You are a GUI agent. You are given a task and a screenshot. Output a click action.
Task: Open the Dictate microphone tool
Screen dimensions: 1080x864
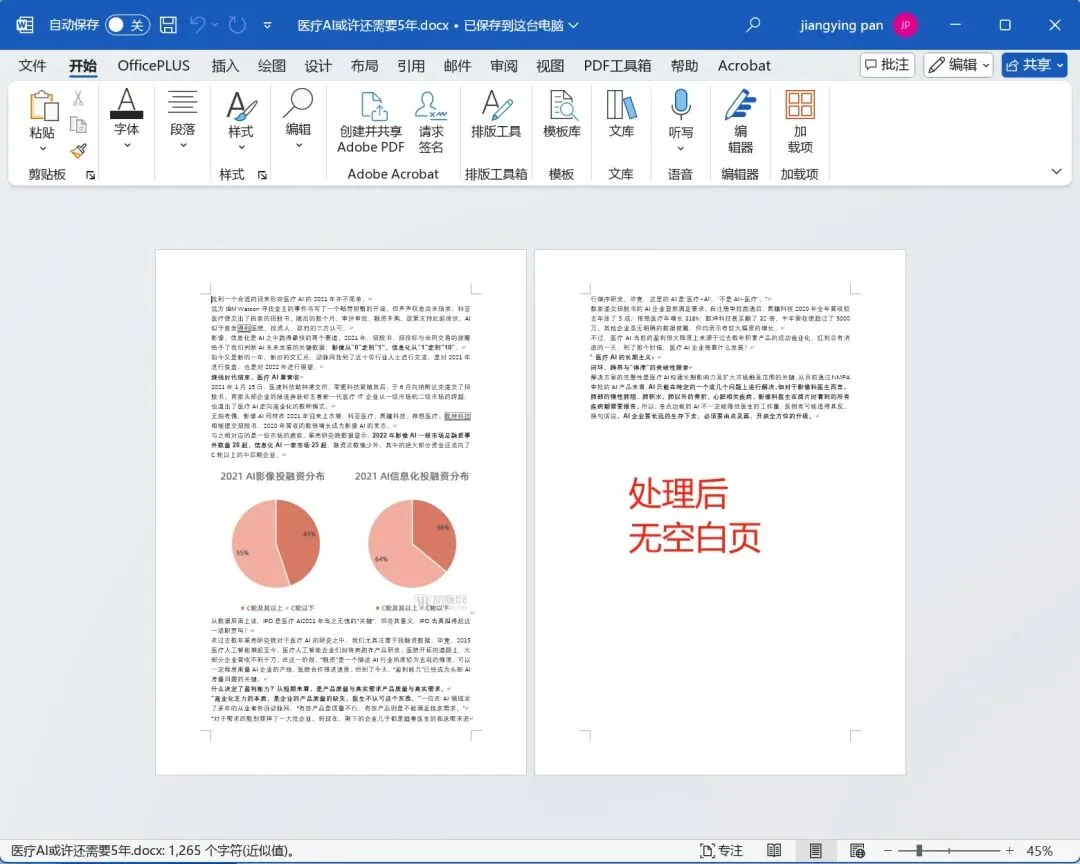681,105
